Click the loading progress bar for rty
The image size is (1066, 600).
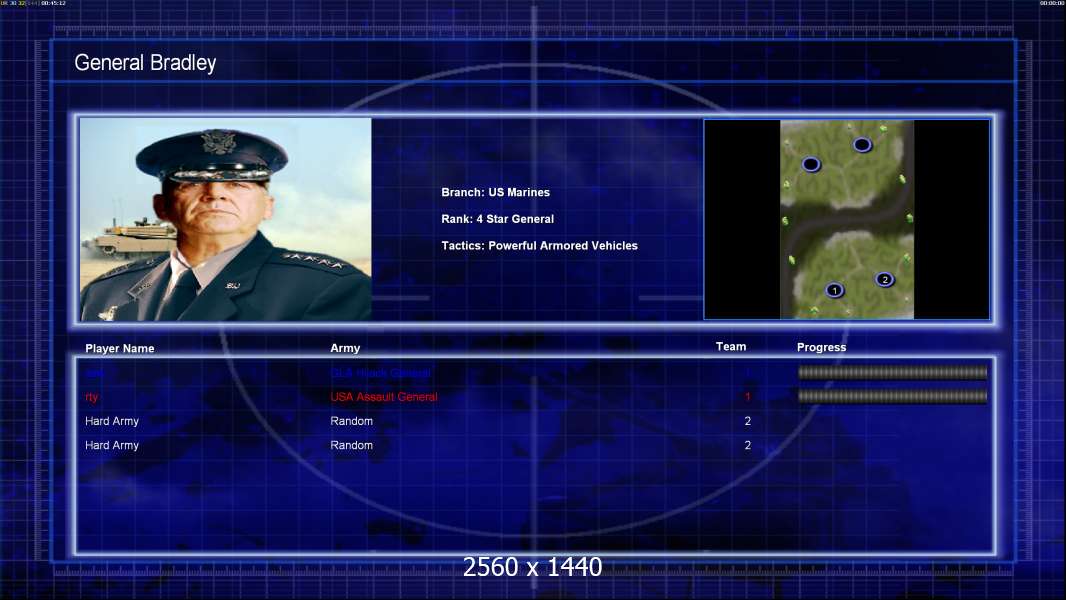point(892,396)
